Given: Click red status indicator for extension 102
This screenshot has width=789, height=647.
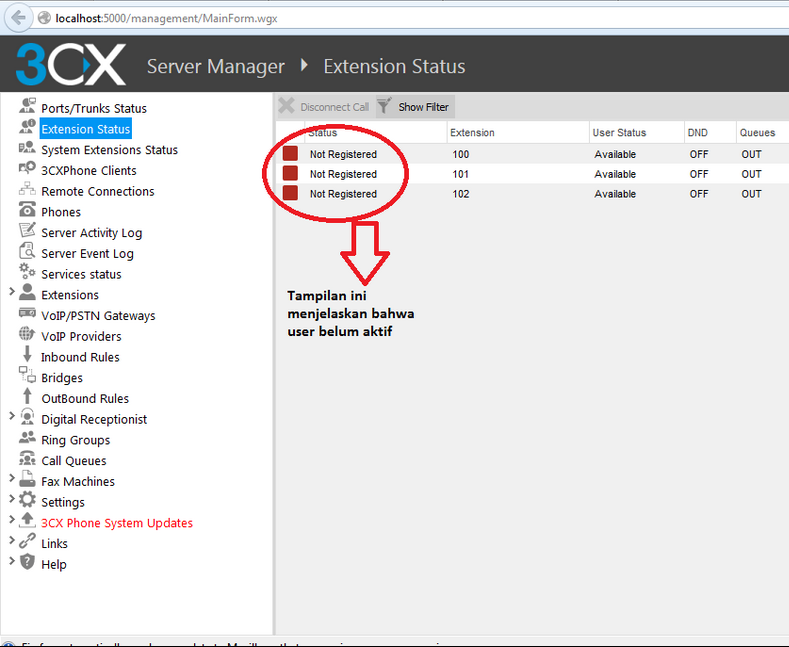Looking at the screenshot, I should (x=290, y=193).
